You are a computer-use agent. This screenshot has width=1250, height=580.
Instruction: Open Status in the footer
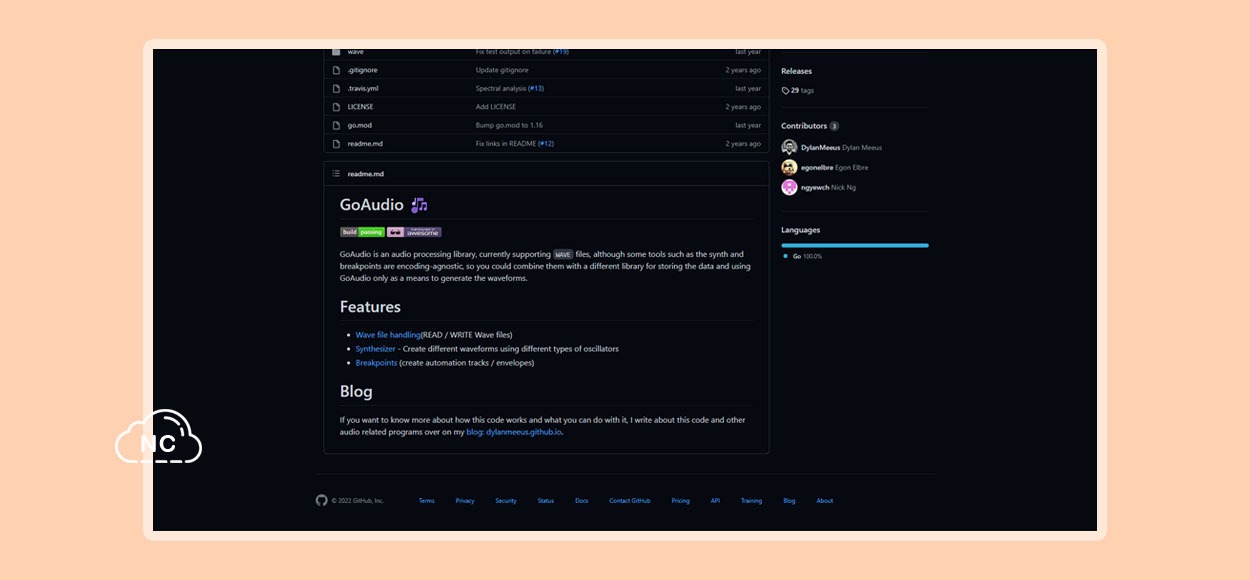[546, 501]
